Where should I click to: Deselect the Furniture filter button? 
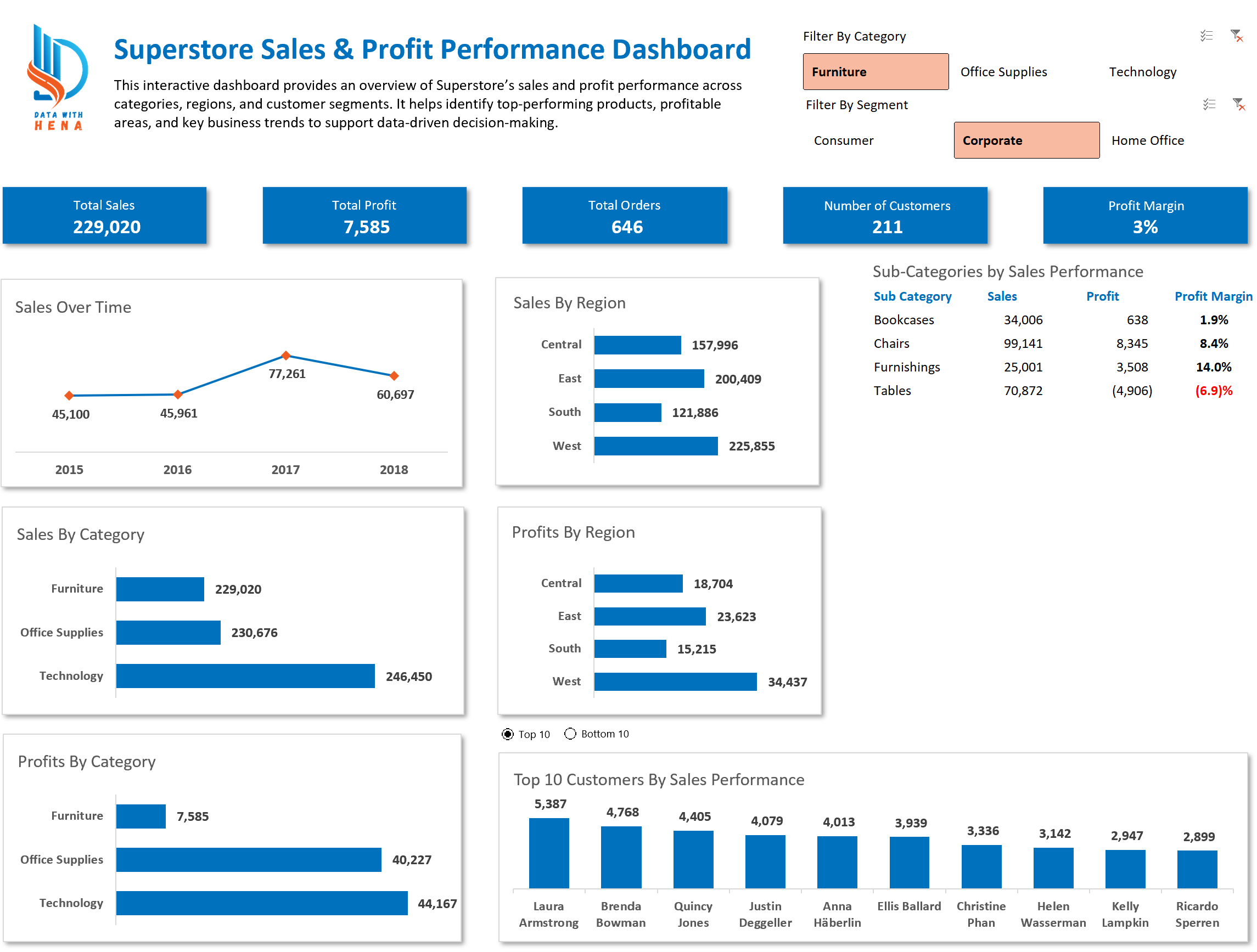click(x=875, y=71)
